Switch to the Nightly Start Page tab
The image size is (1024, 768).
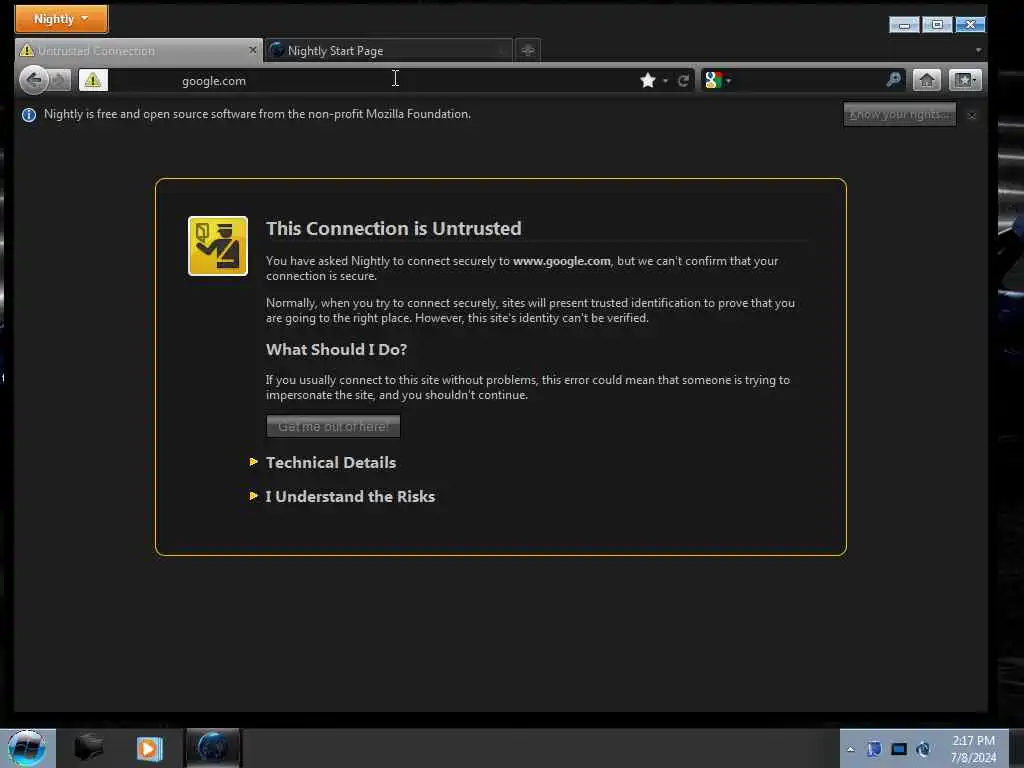point(389,50)
